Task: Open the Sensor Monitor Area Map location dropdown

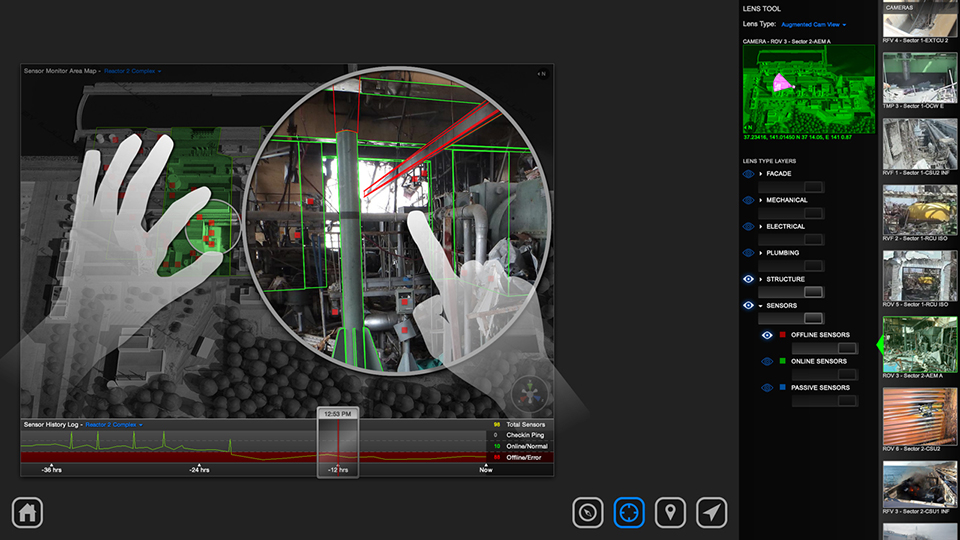Action: (132, 71)
